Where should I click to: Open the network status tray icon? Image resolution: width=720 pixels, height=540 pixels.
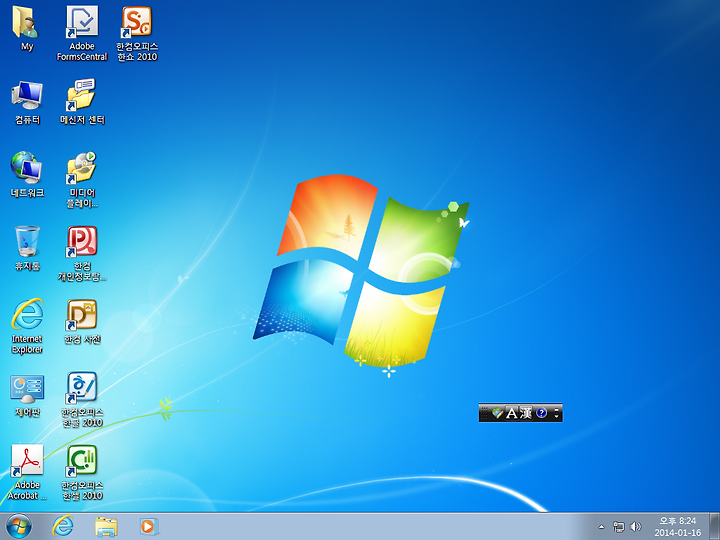click(x=619, y=527)
